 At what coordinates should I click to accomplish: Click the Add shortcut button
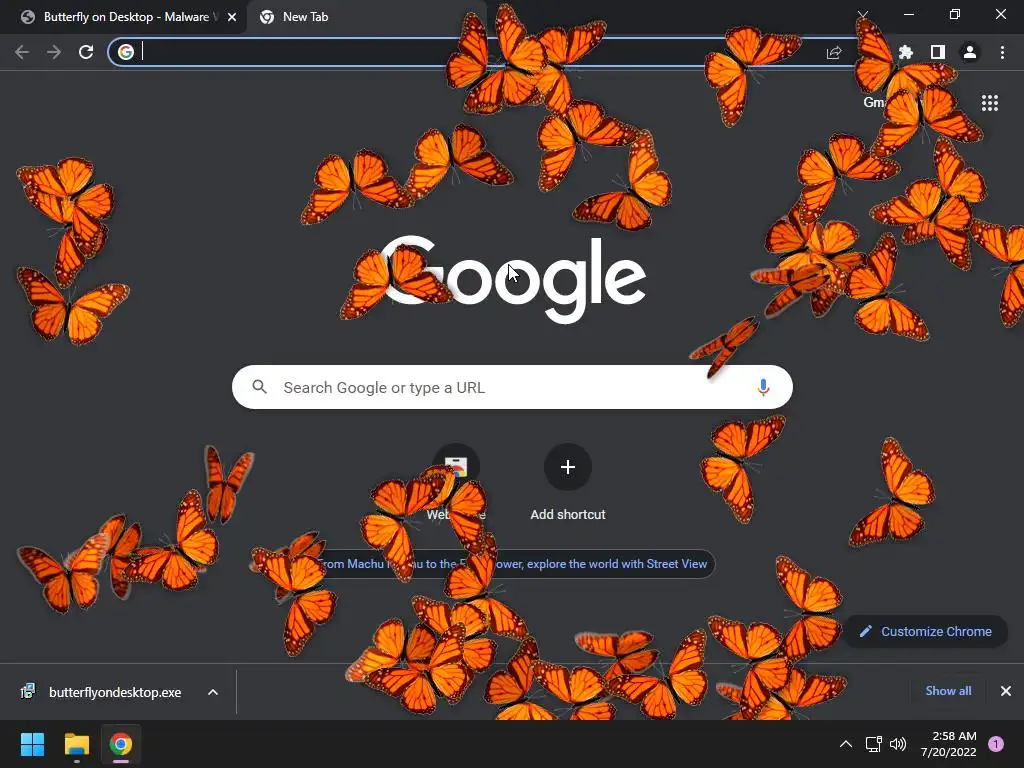click(568, 483)
